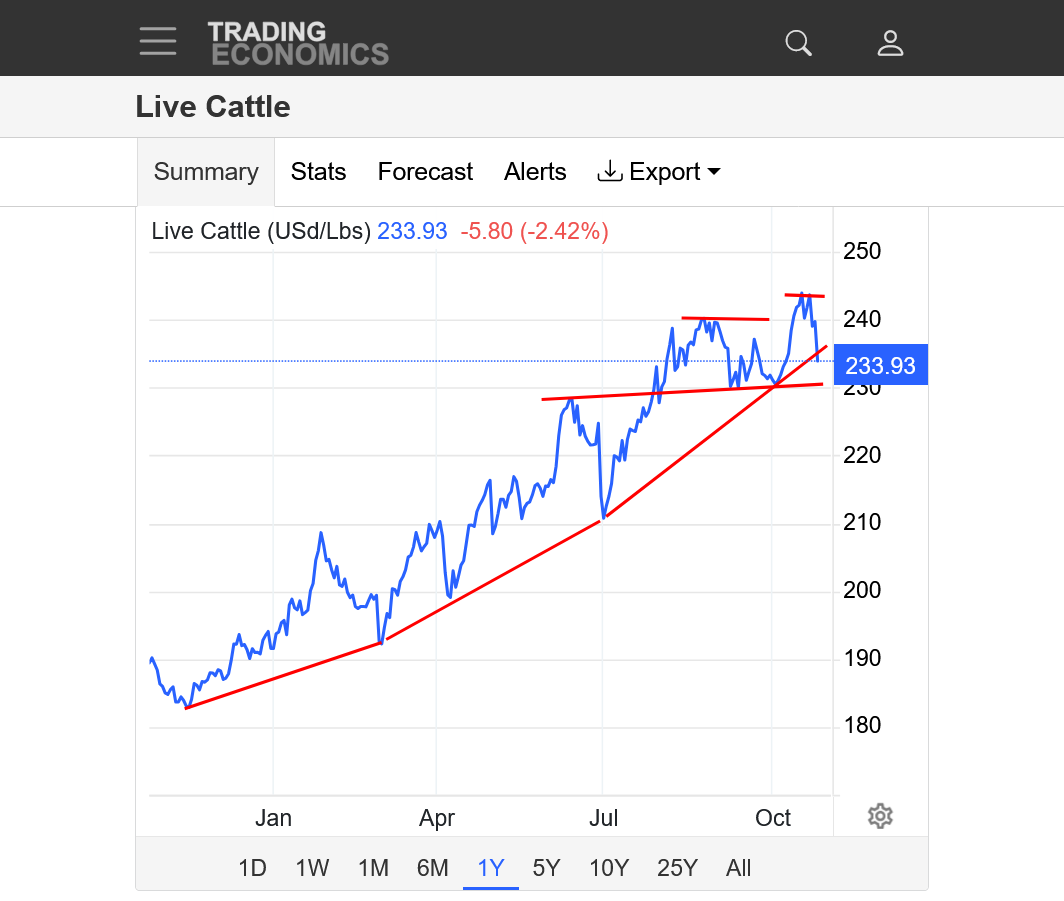1064x901 pixels.
Task: Open the hamburger navigation menu
Action: (158, 42)
